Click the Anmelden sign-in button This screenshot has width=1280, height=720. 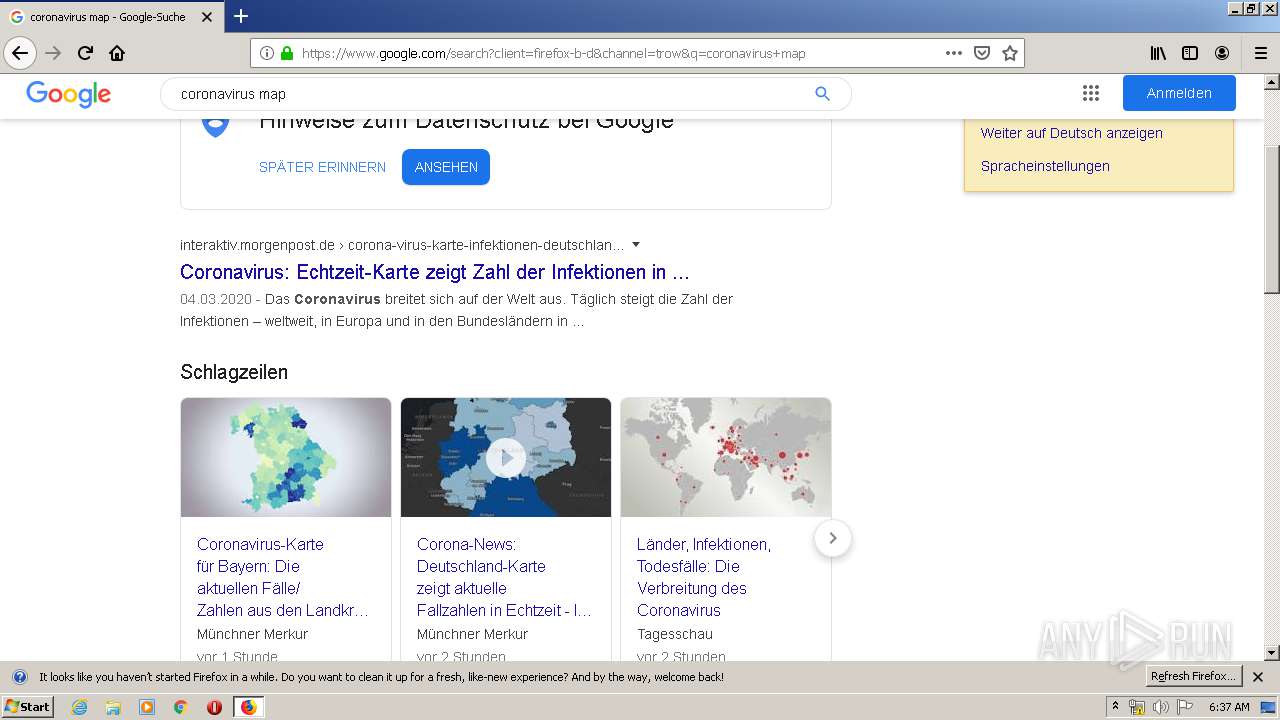coord(1179,93)
